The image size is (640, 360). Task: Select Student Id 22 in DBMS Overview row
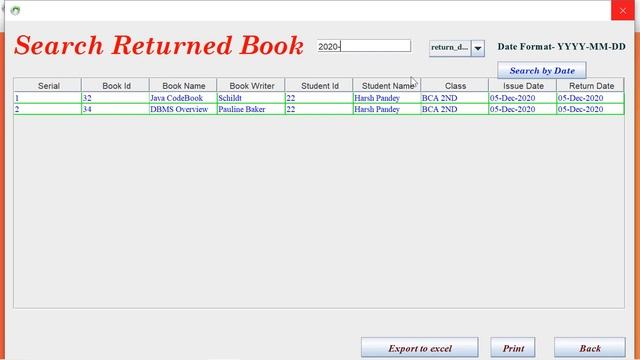(x=319, y=109)
